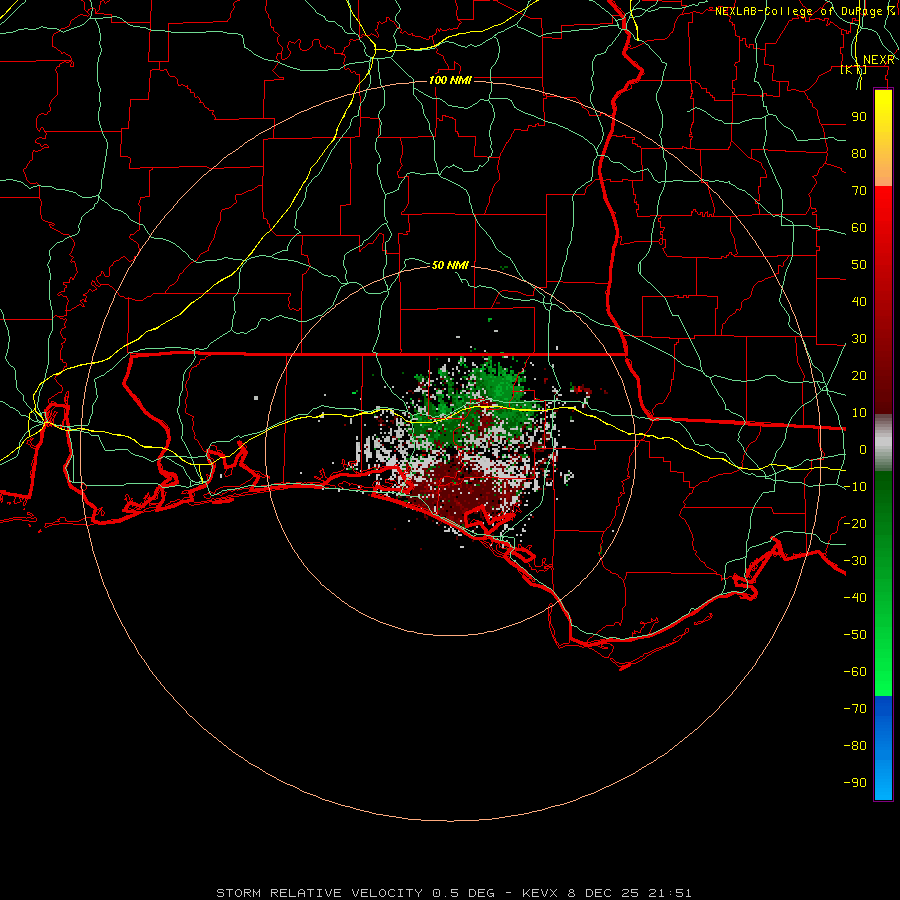Select the -70 label on the velocity scale
The image size is (900, 900).
[x=855, y=709]
